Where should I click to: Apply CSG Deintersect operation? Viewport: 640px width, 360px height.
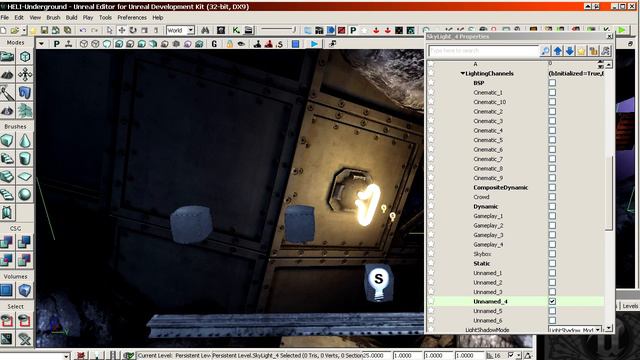pos(25,260)
